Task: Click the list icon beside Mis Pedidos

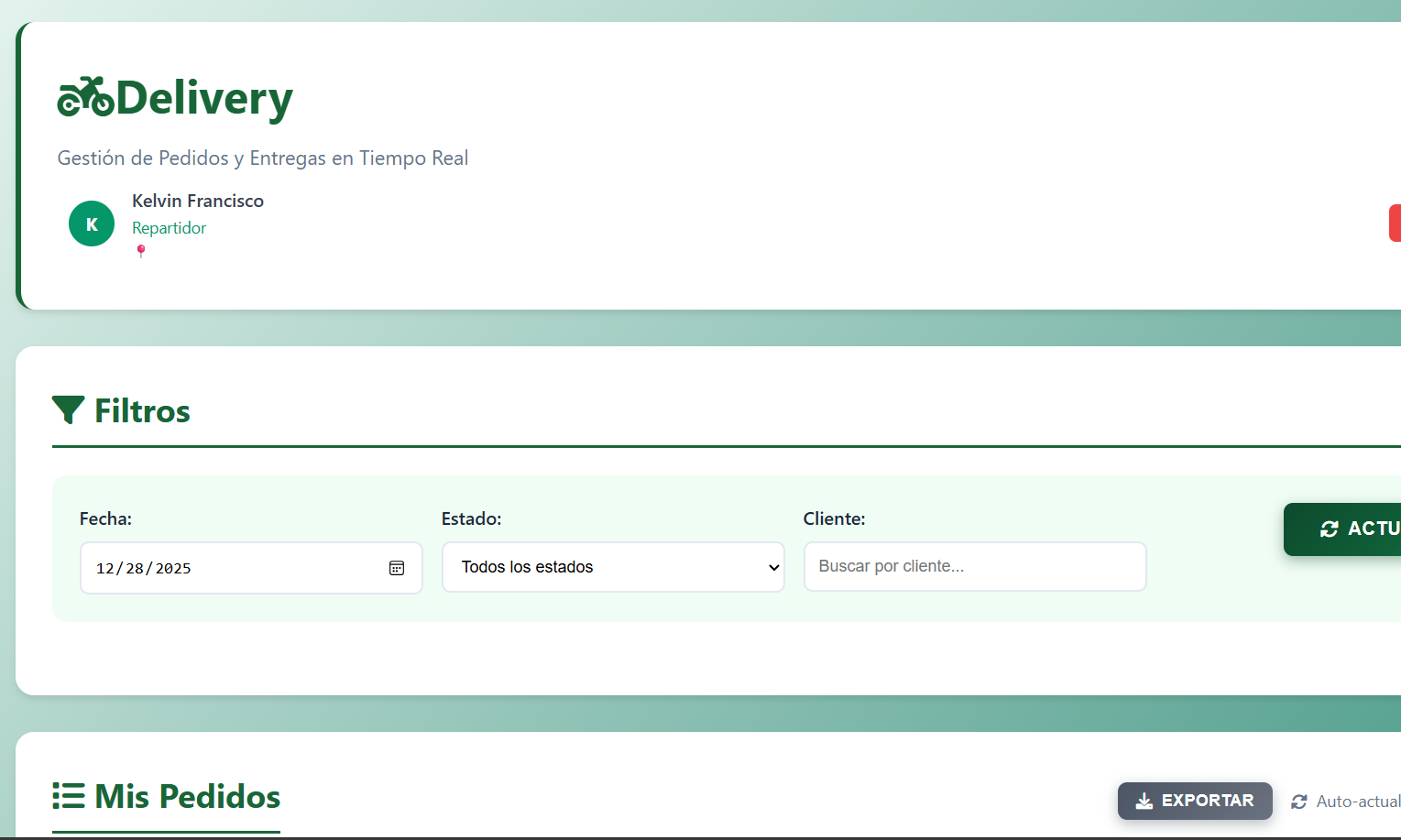Action: point(69,796)
